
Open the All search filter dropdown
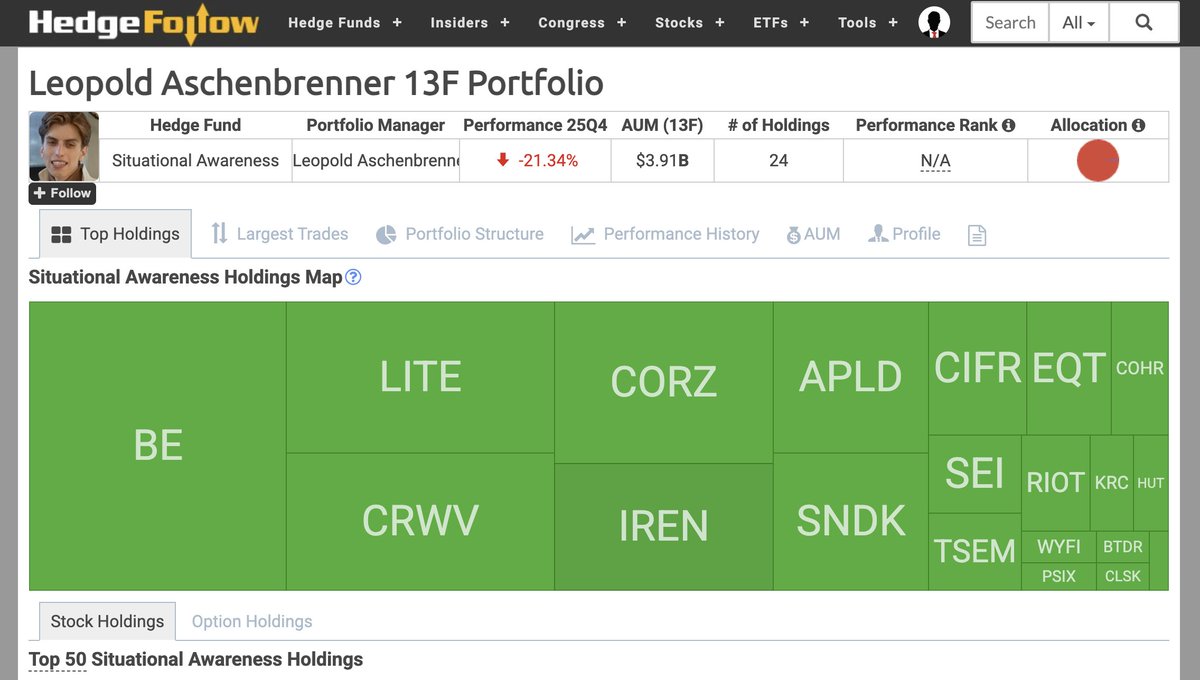pos(1079,22)
